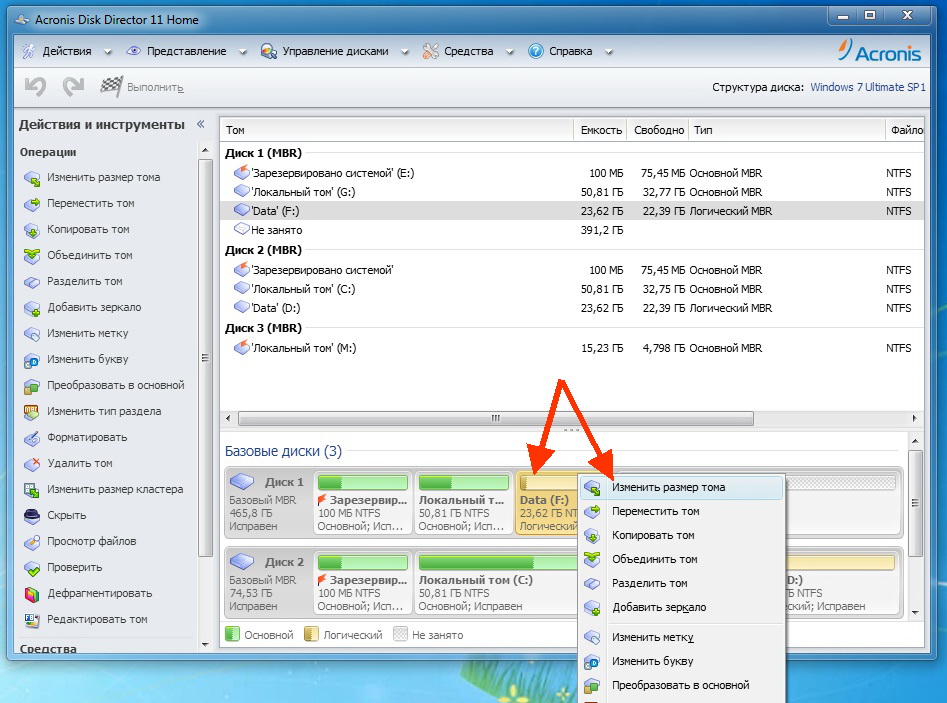
Task: Click Удалить том in the left sidebar
Action: click(79, 464)
